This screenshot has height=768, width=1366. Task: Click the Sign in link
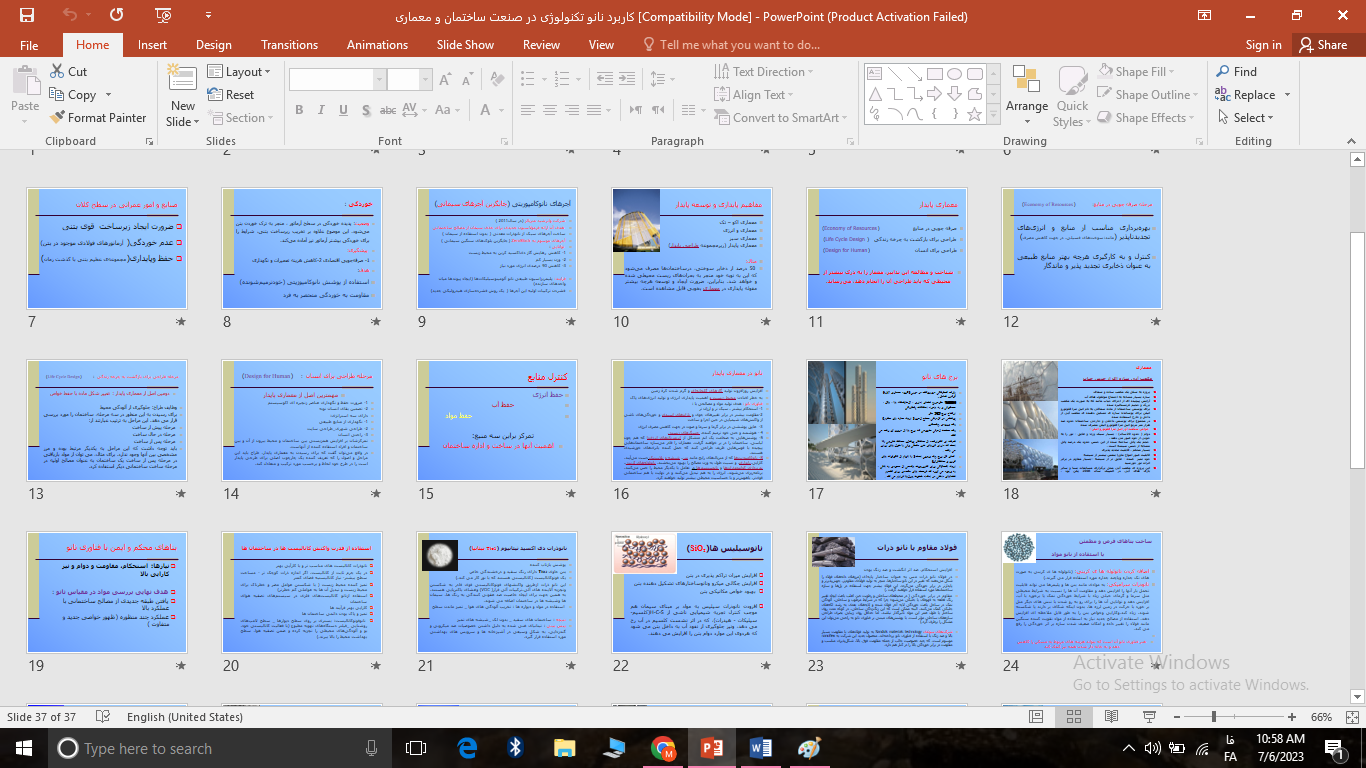click(1263, 45)
